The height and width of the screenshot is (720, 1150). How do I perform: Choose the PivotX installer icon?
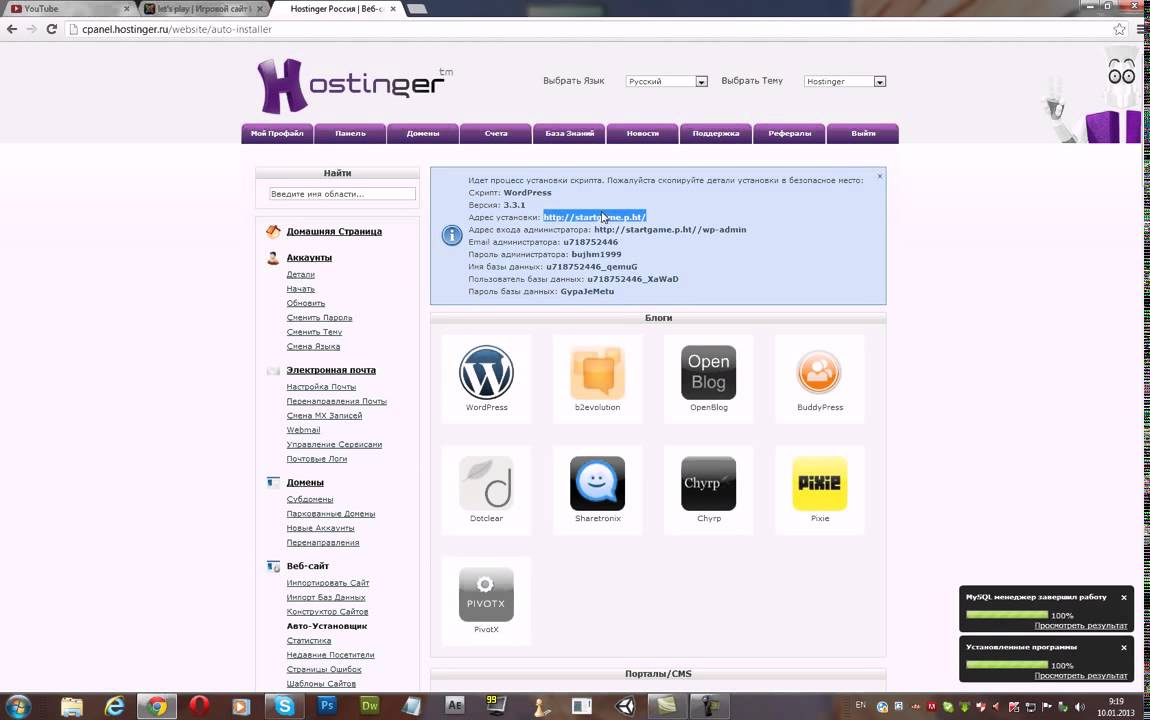(486, 594)
